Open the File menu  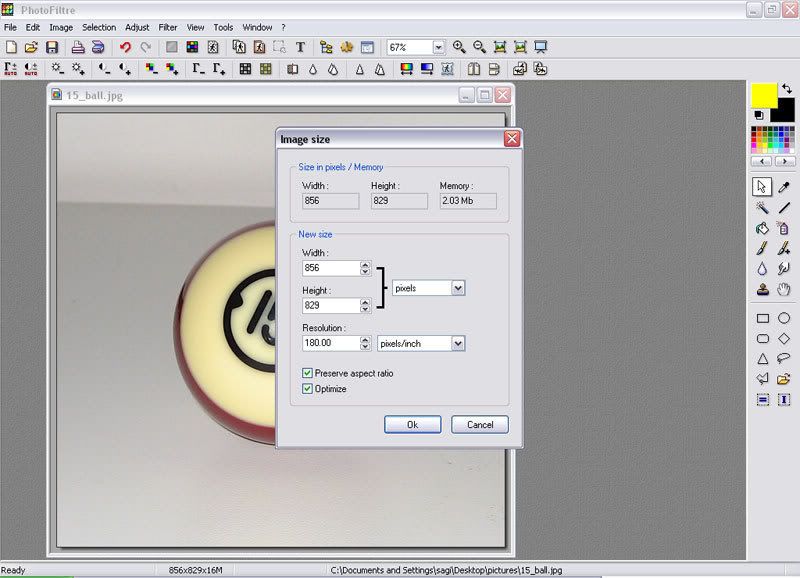tap(10, 28)
